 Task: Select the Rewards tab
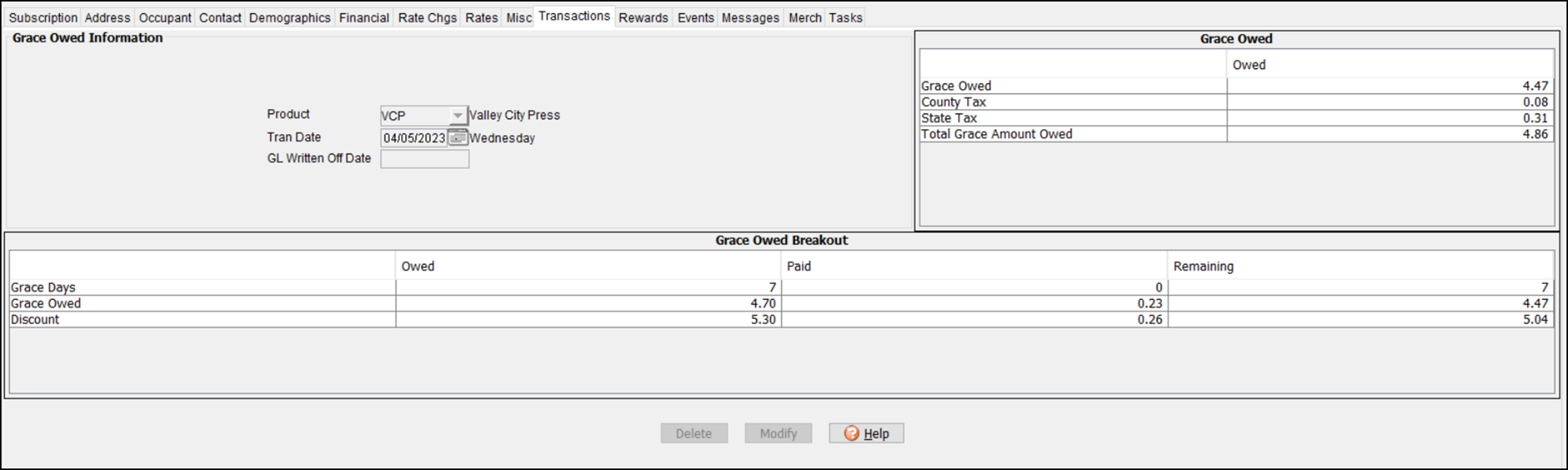[643, 17]
